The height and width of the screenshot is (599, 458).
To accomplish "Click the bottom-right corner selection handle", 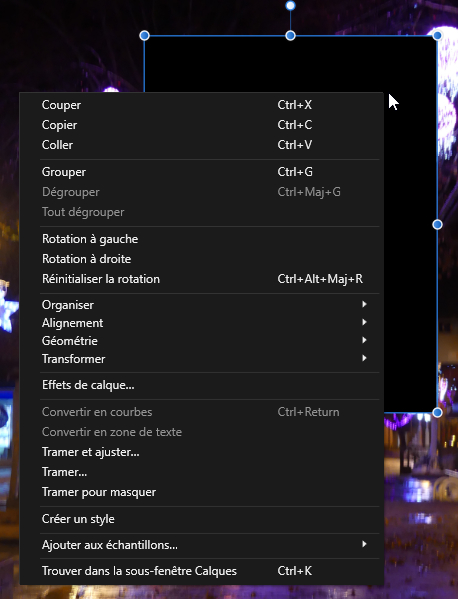I will click(437, 413).
